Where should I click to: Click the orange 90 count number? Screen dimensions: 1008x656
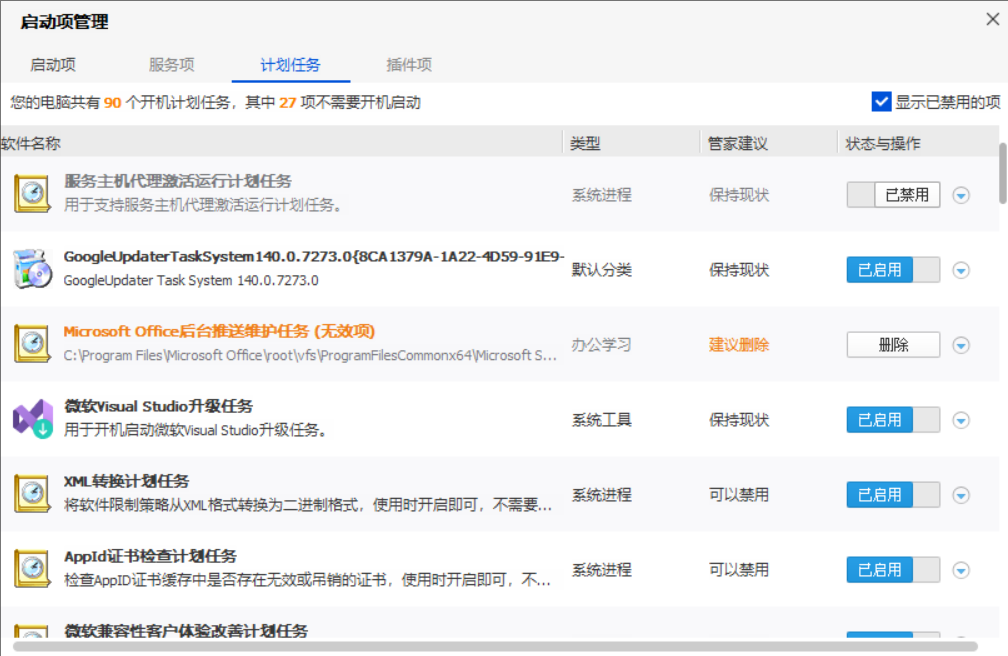[x=112, y=102]
